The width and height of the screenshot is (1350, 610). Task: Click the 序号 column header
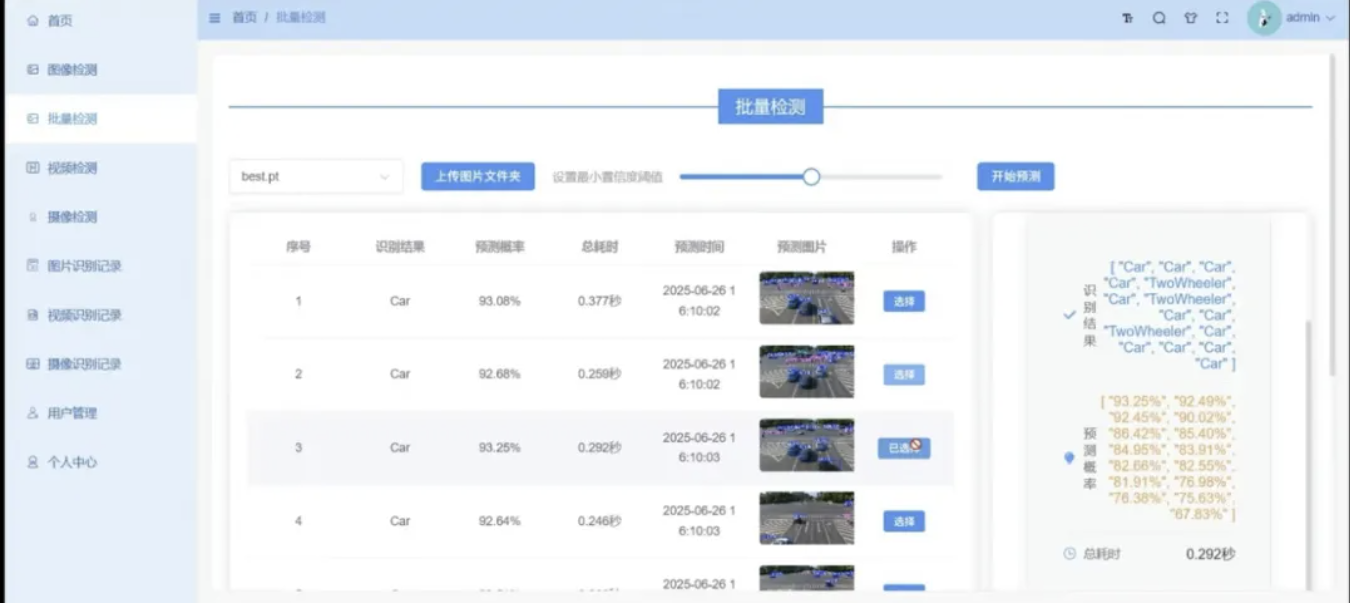298,246
